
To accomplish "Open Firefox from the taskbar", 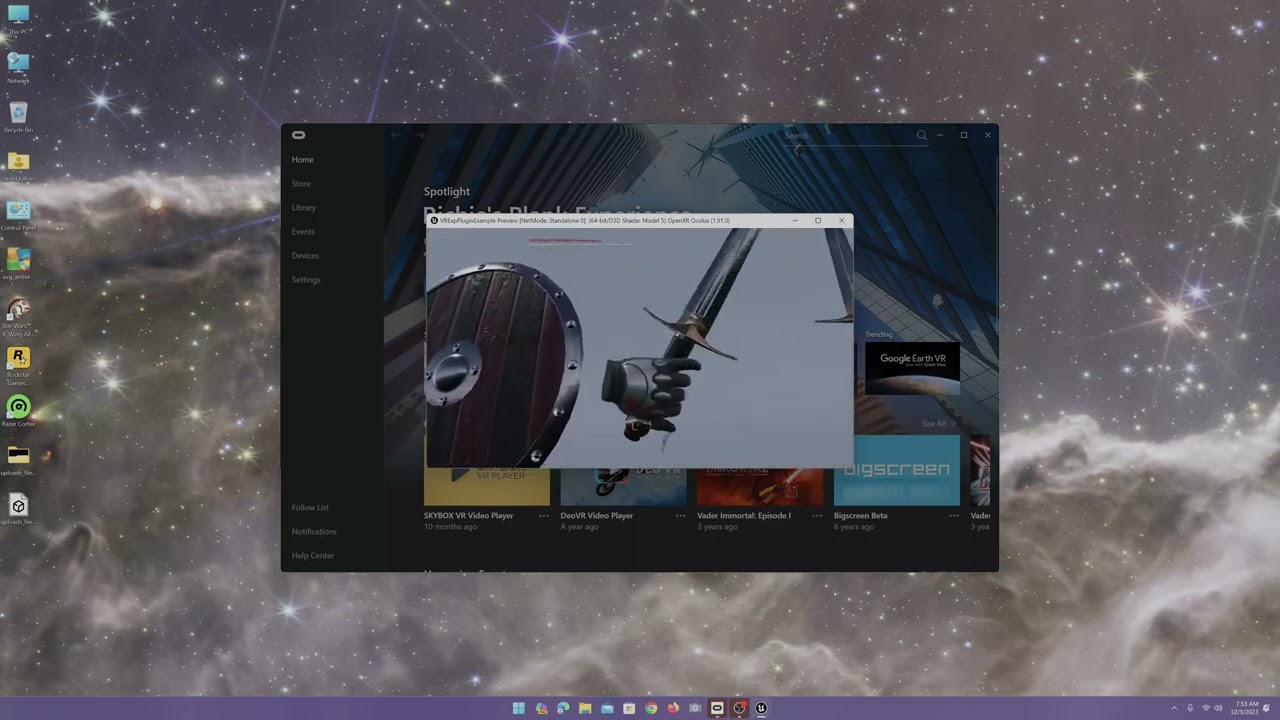I will click(673, 708).
